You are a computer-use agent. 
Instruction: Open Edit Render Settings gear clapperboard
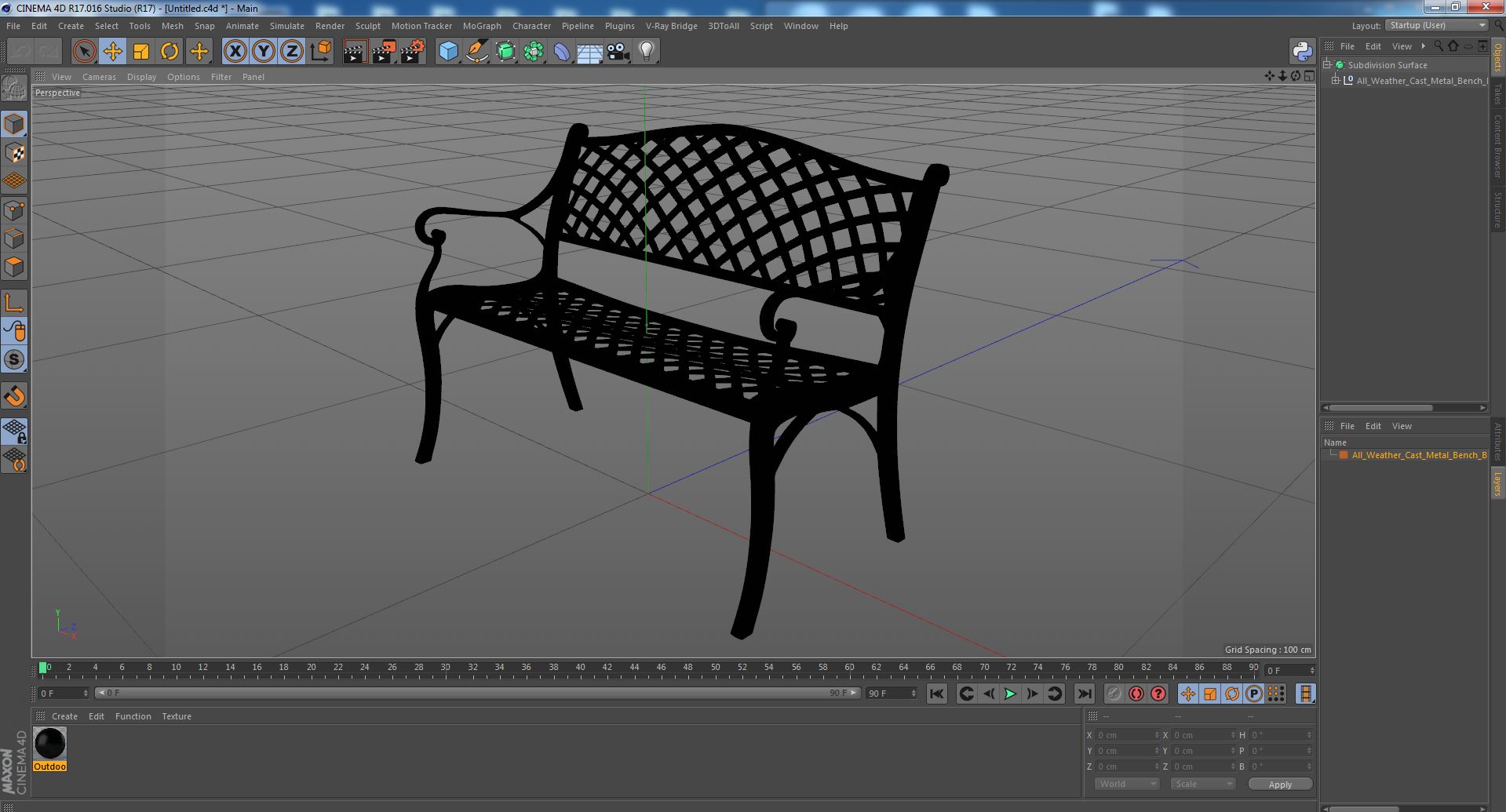coord(413,52)
